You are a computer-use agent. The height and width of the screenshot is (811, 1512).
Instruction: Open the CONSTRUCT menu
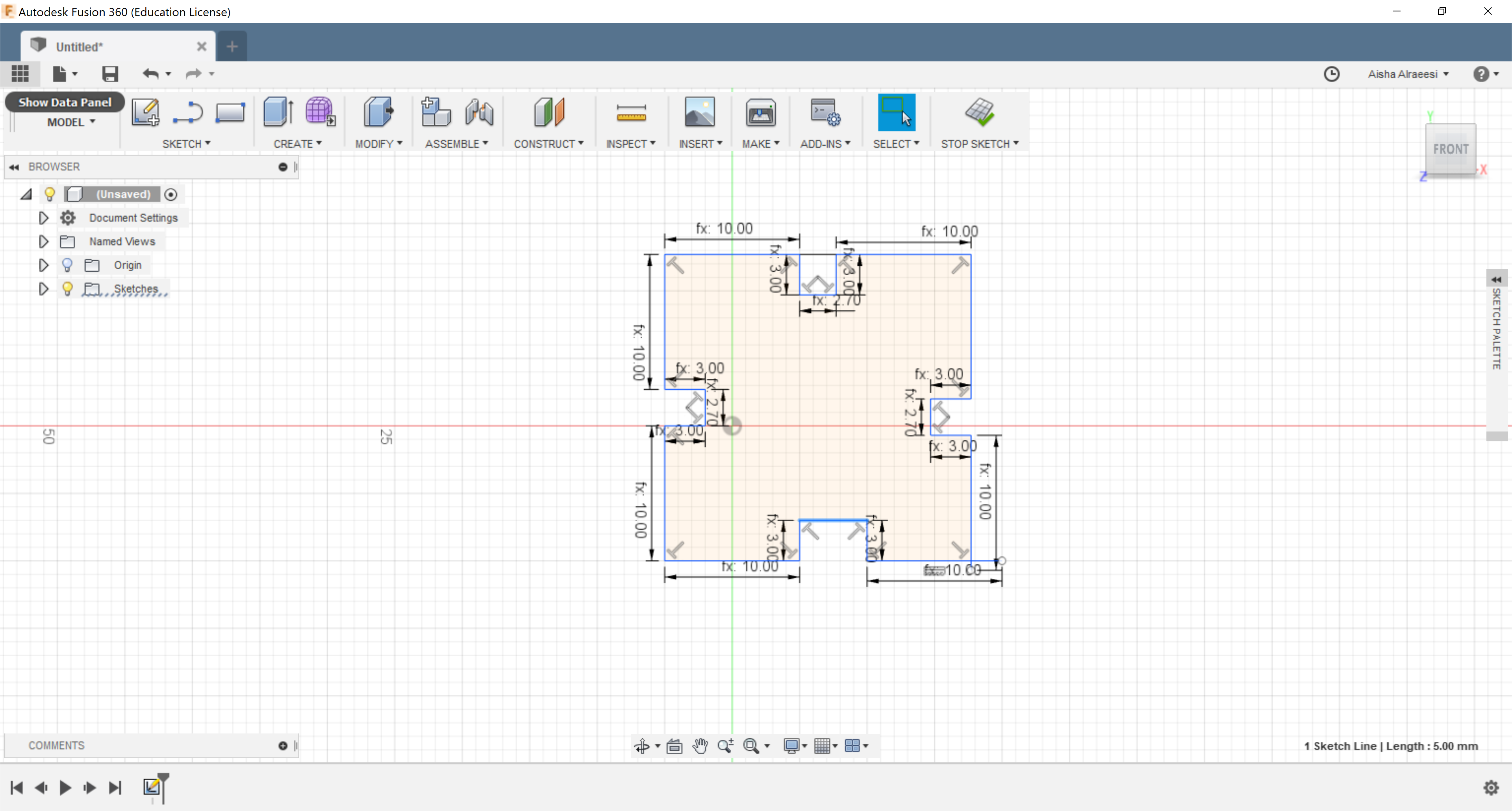548,144
